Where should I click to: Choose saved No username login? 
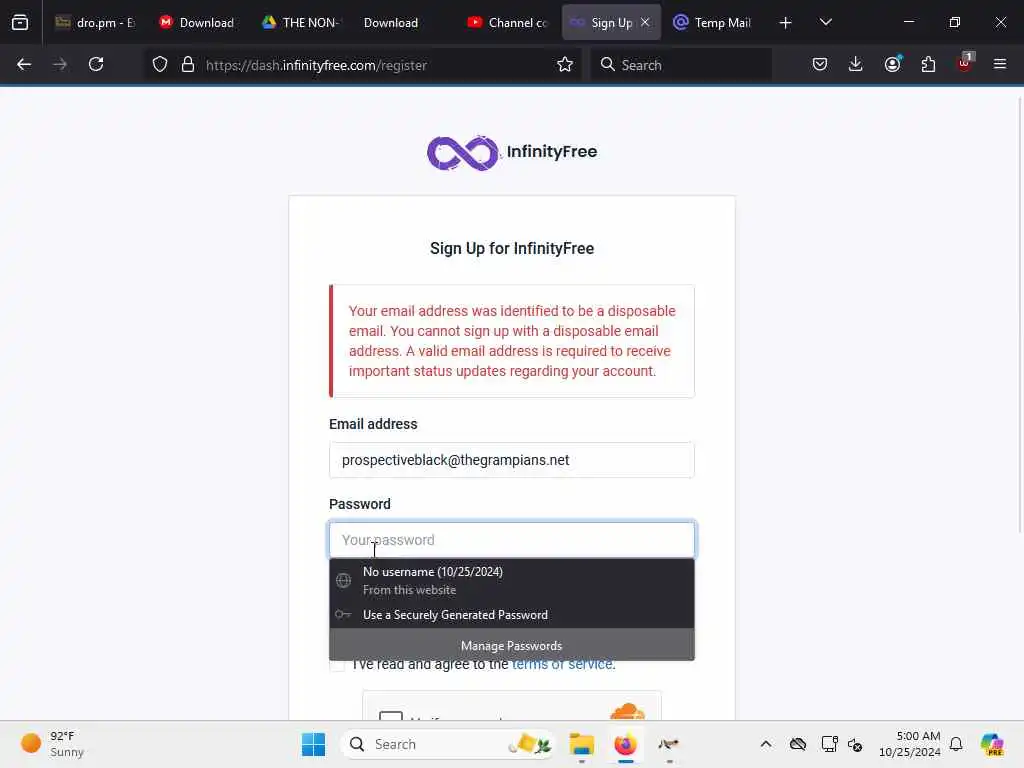tap(512, 581)
